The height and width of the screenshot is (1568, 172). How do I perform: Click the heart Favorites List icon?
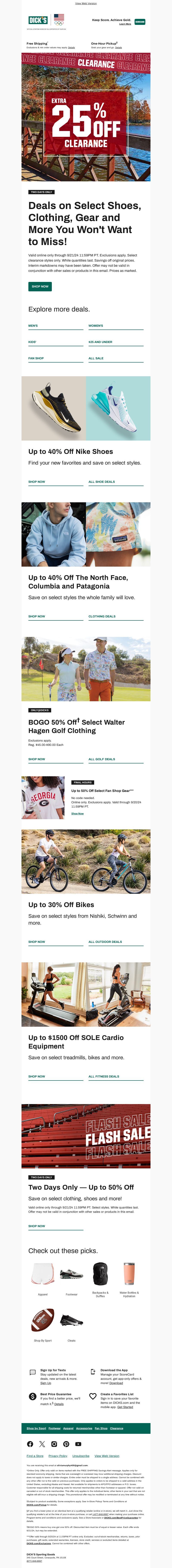pyautogui.click(x=93, y=1396)
